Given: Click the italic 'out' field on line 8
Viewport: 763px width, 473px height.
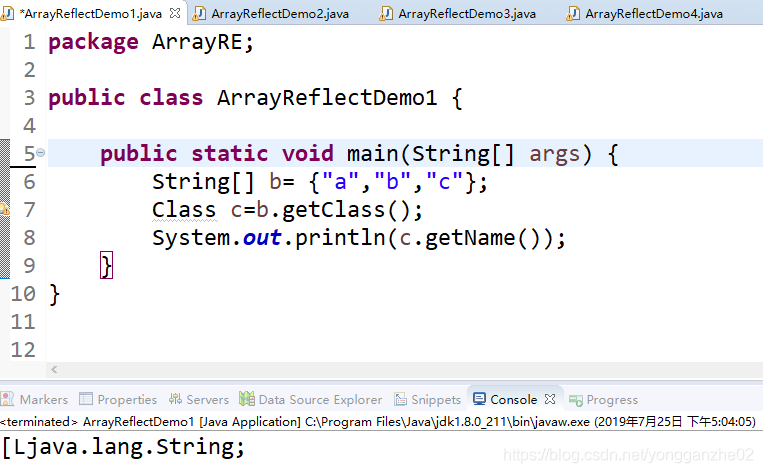Looking at the screenshot, I should [x=262, y=238].
